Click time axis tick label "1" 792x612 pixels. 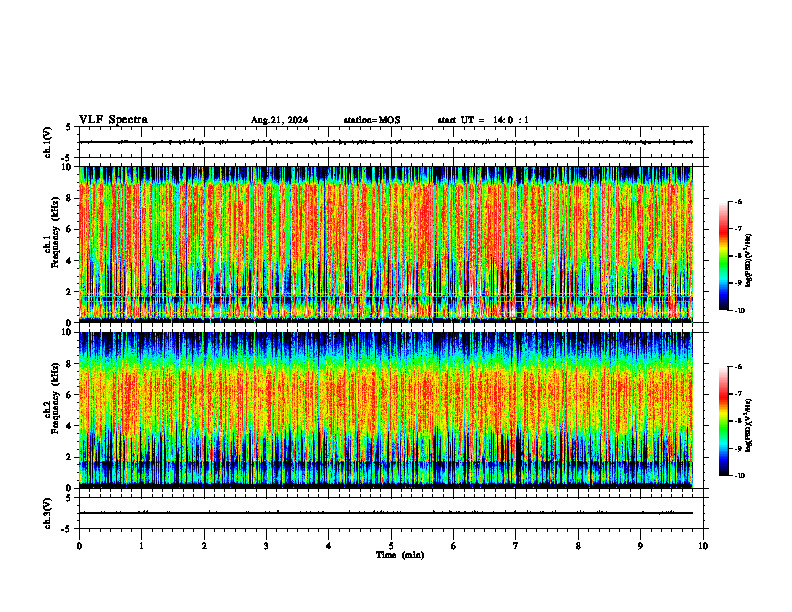coord(141,546)
